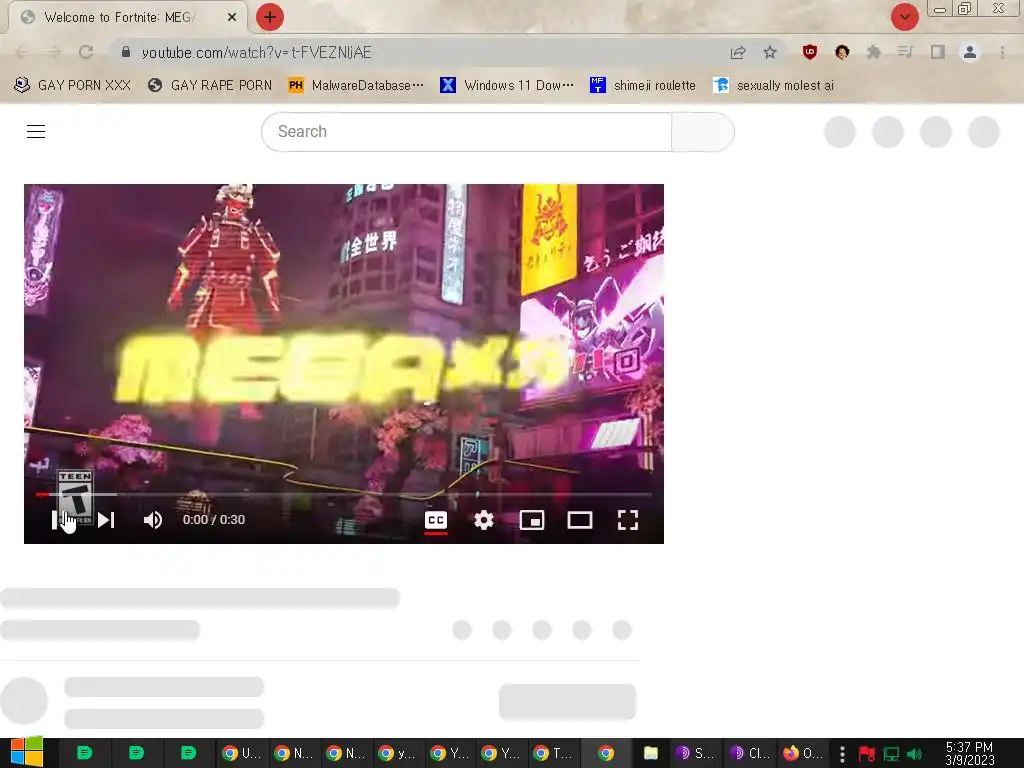The image size is (1024, 768).
Task: Open the system volume tray icon
Action: click(914, 754)
